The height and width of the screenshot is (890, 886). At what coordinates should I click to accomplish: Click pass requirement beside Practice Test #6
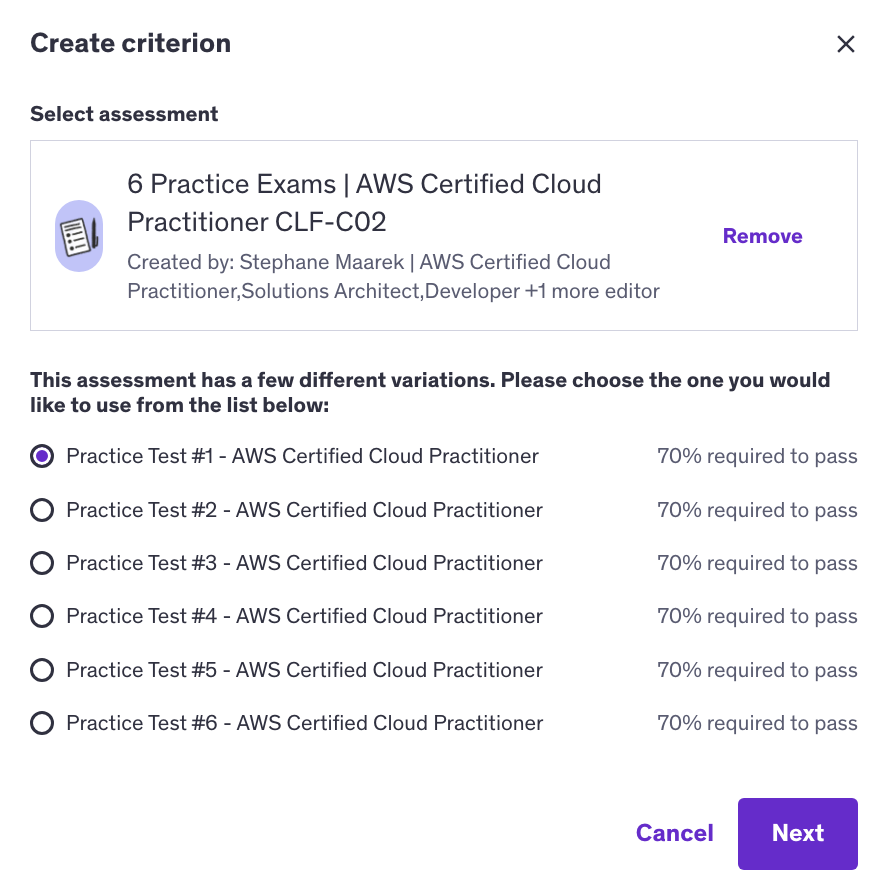pos(757,723)
